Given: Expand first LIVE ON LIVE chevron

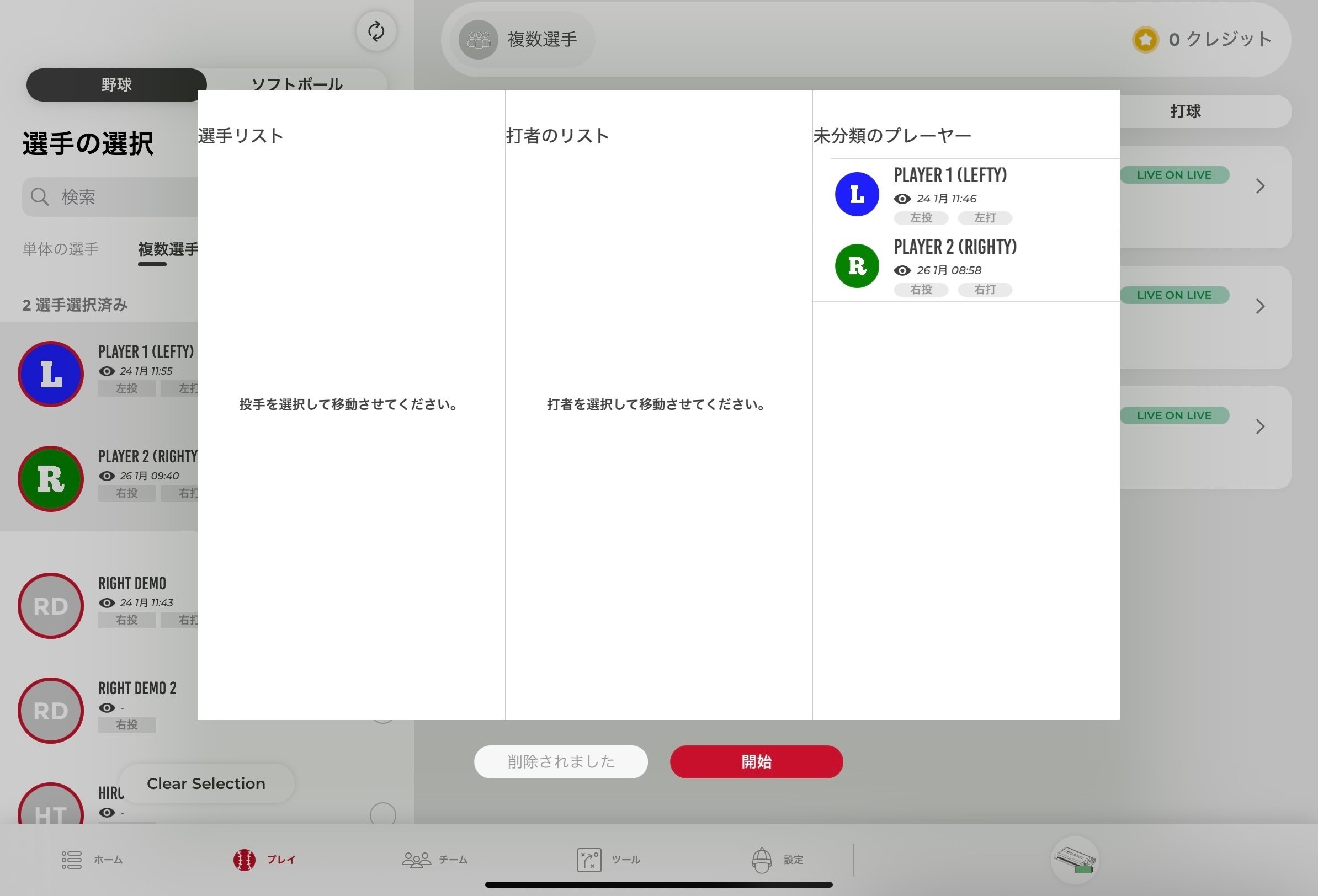Looking at the screenshot, I should pos(1260,186).
